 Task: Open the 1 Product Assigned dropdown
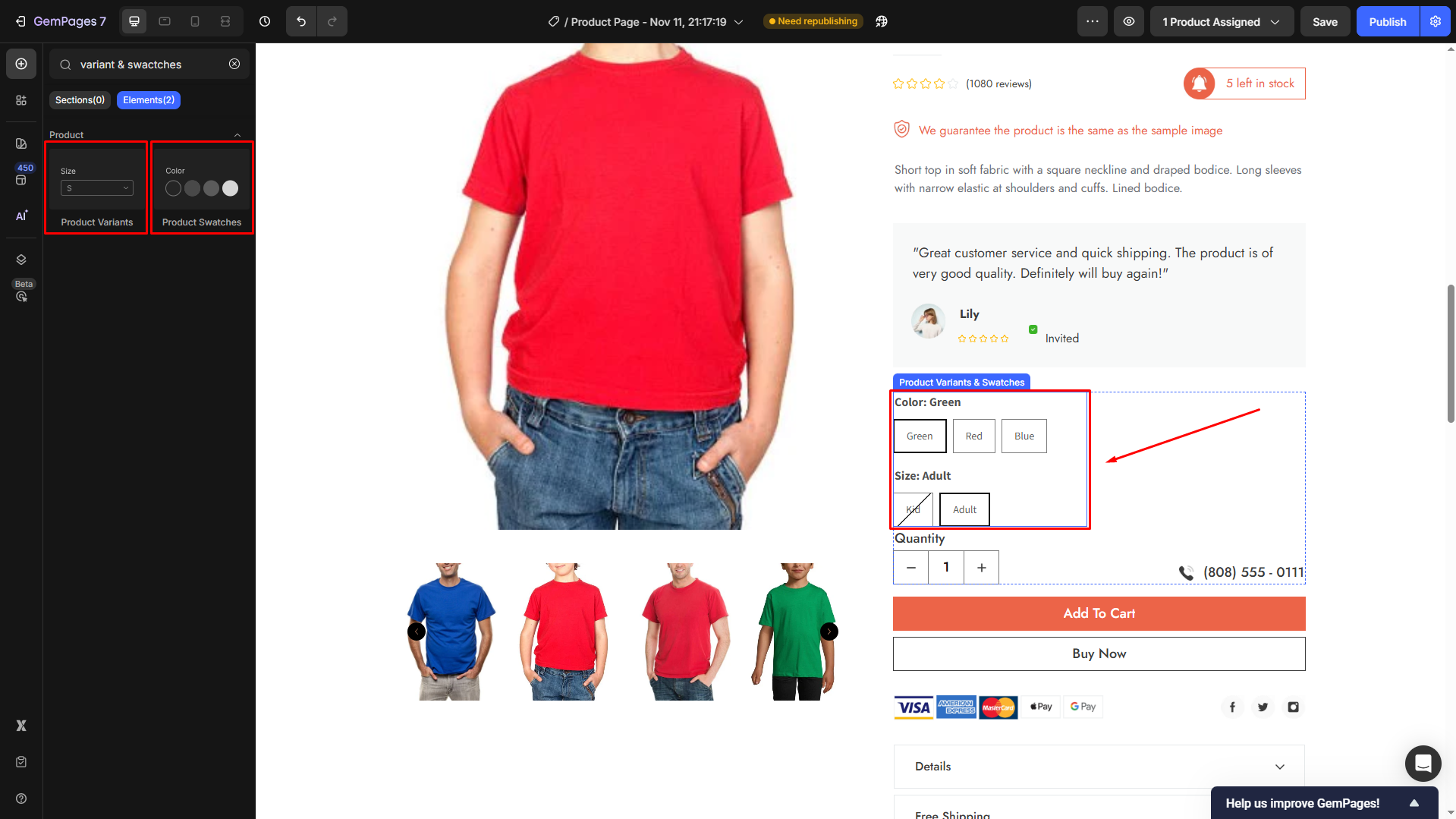pyautogui.click(x=1222, y=21)
